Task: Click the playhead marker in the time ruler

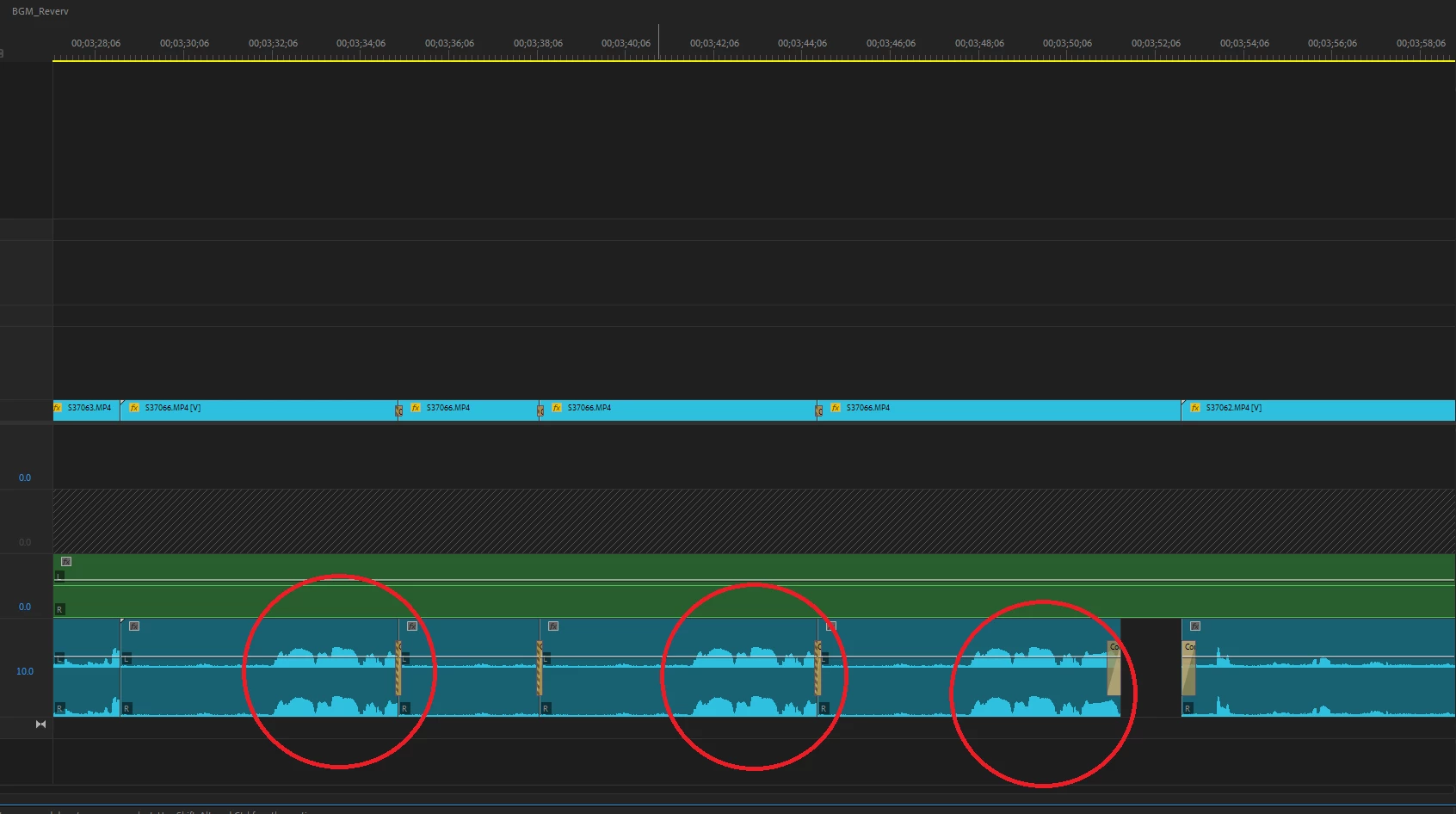Action: click(x=659, y=41)
